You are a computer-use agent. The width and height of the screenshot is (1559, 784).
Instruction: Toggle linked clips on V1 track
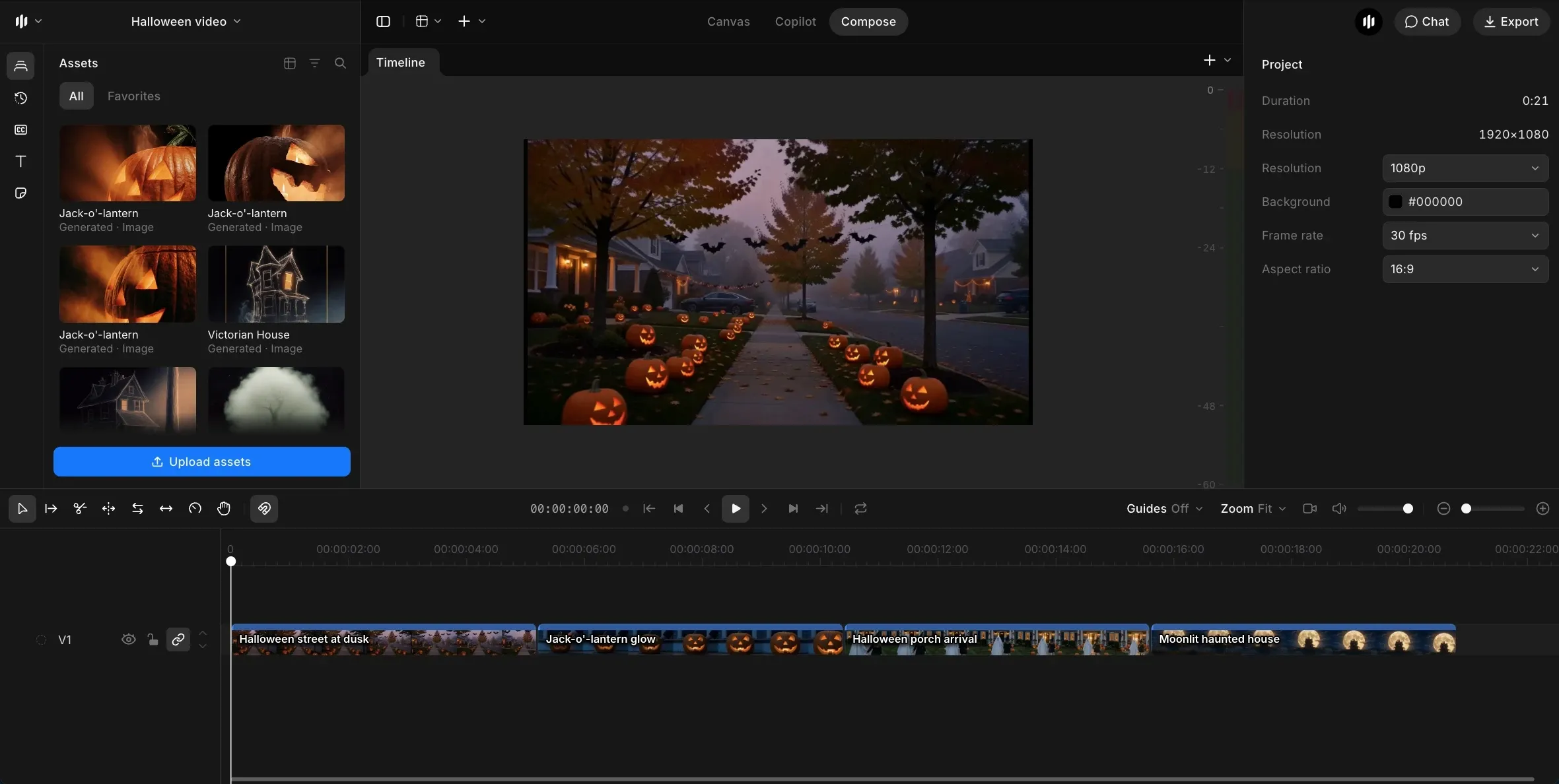[178, 639]
